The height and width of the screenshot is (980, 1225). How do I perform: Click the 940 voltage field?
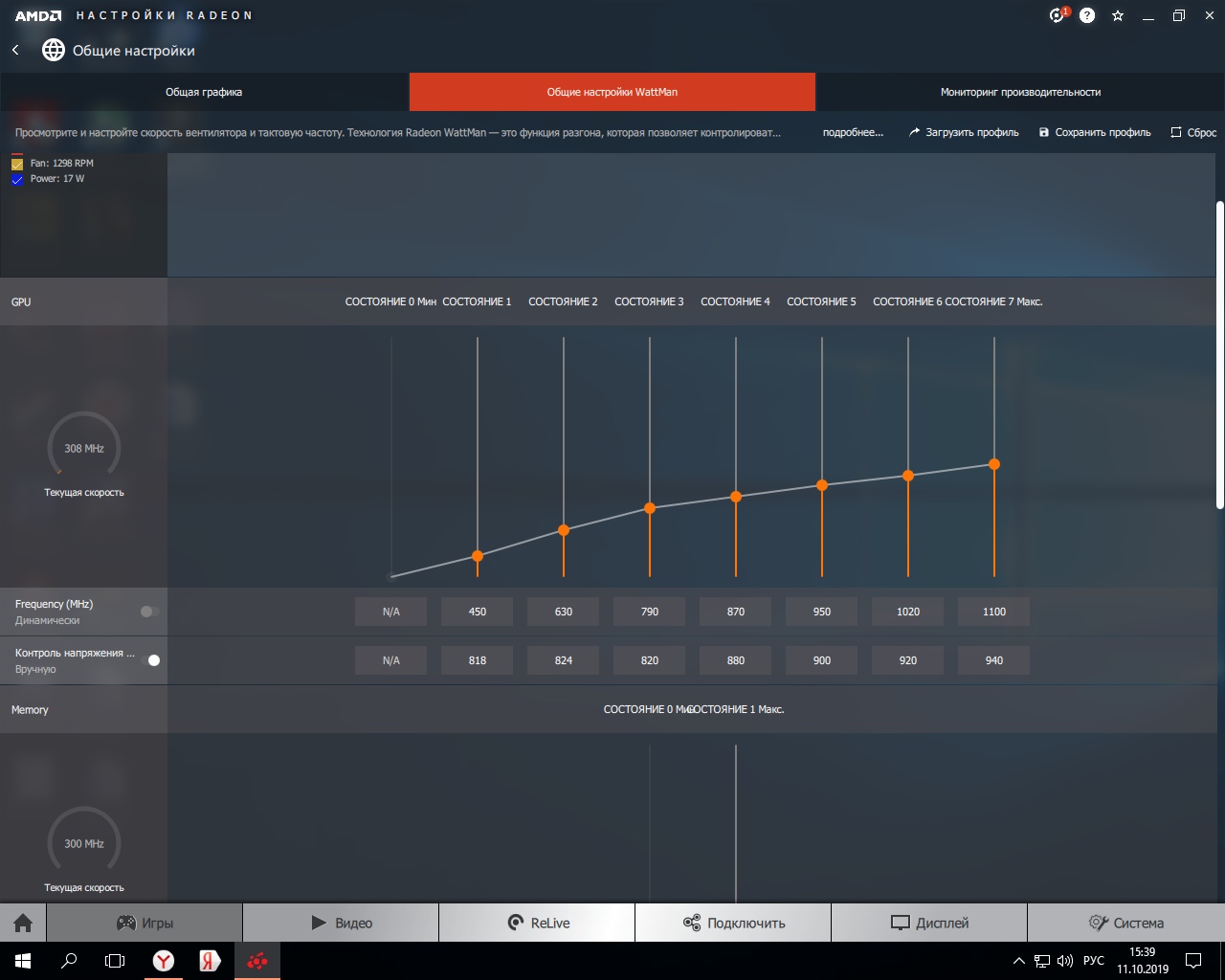point(994,660)
